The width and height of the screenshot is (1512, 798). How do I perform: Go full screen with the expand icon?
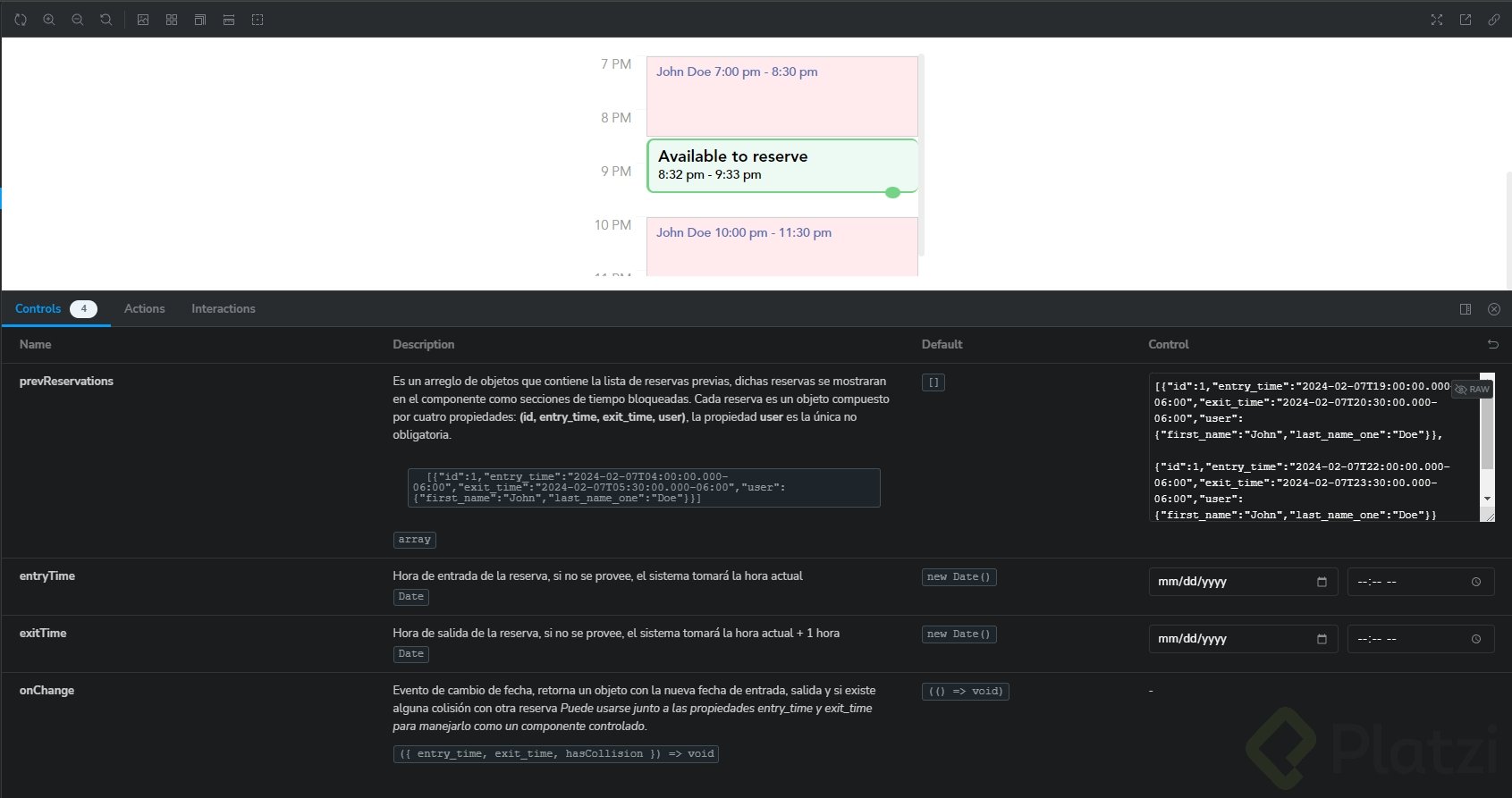click(1437, 20)
